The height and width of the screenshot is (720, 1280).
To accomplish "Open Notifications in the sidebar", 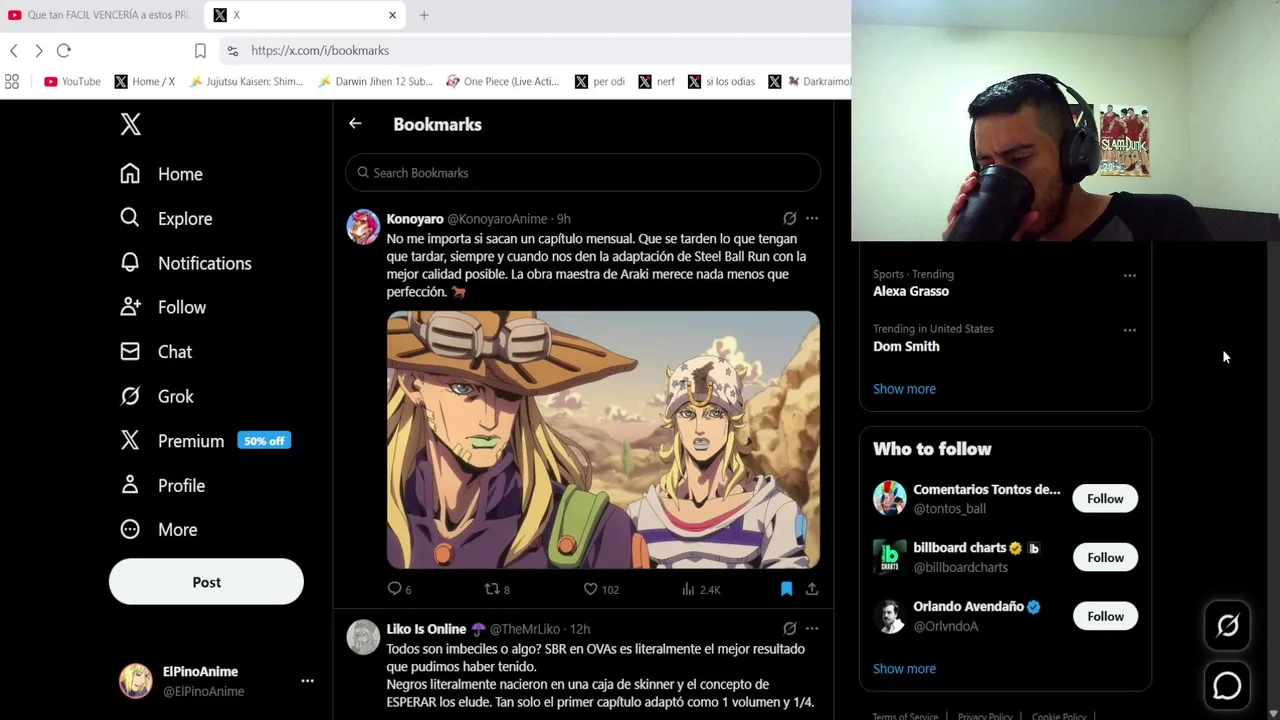I will tap(185, 263).
